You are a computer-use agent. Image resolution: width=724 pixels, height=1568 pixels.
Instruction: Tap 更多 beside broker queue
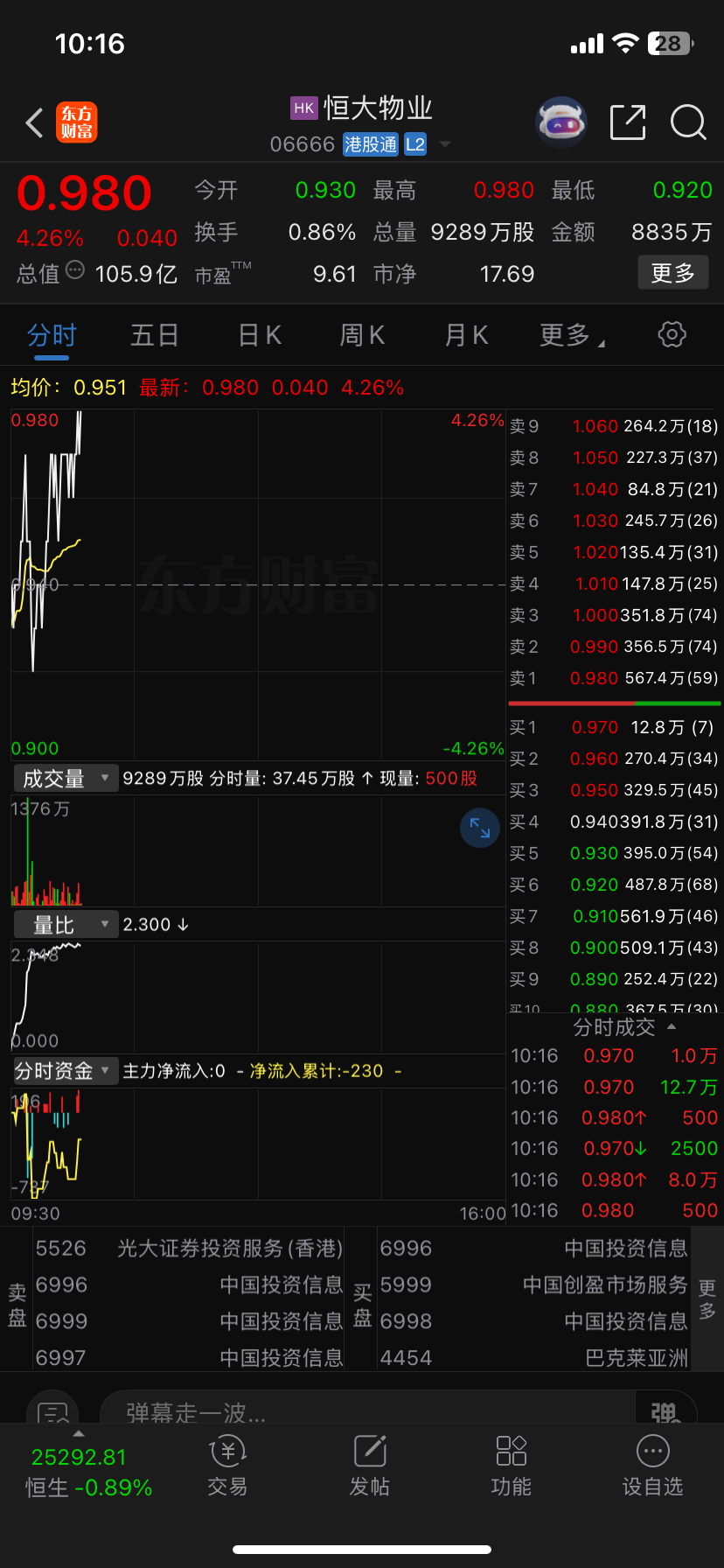(x=707, y=1298)
